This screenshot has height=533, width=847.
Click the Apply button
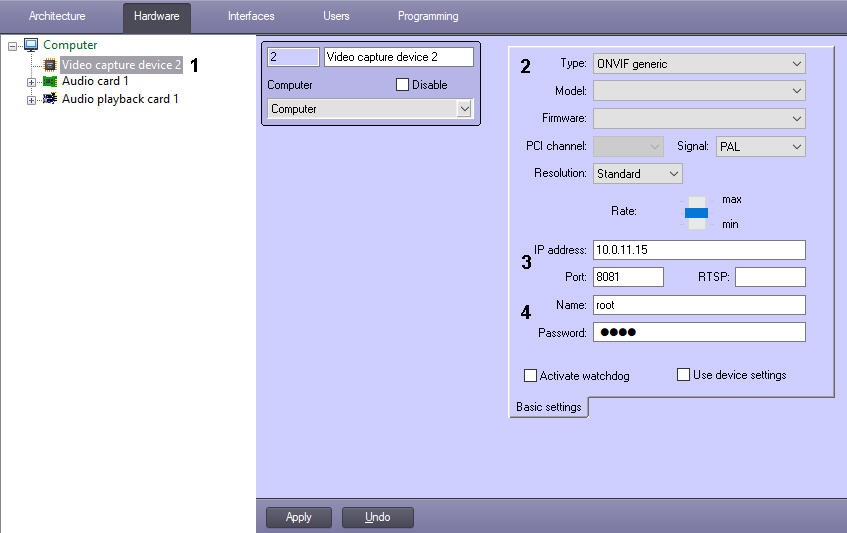298,517
